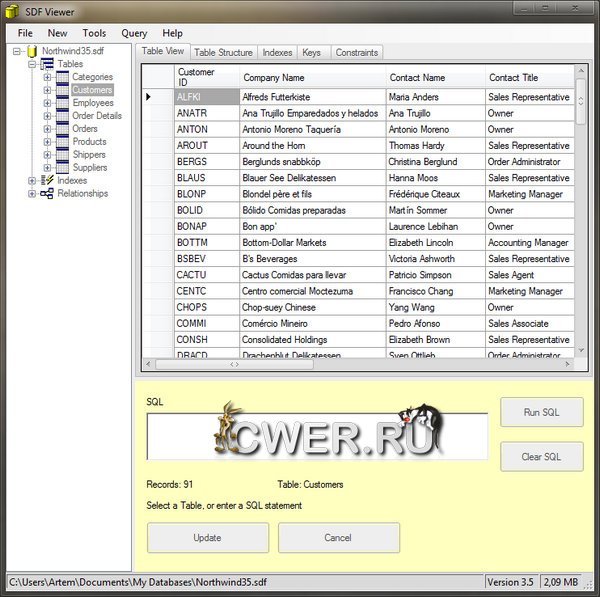The width and height of the screenshot is (600, 597).
Task: Click the Employees table icon
Action: pos(62,103)
